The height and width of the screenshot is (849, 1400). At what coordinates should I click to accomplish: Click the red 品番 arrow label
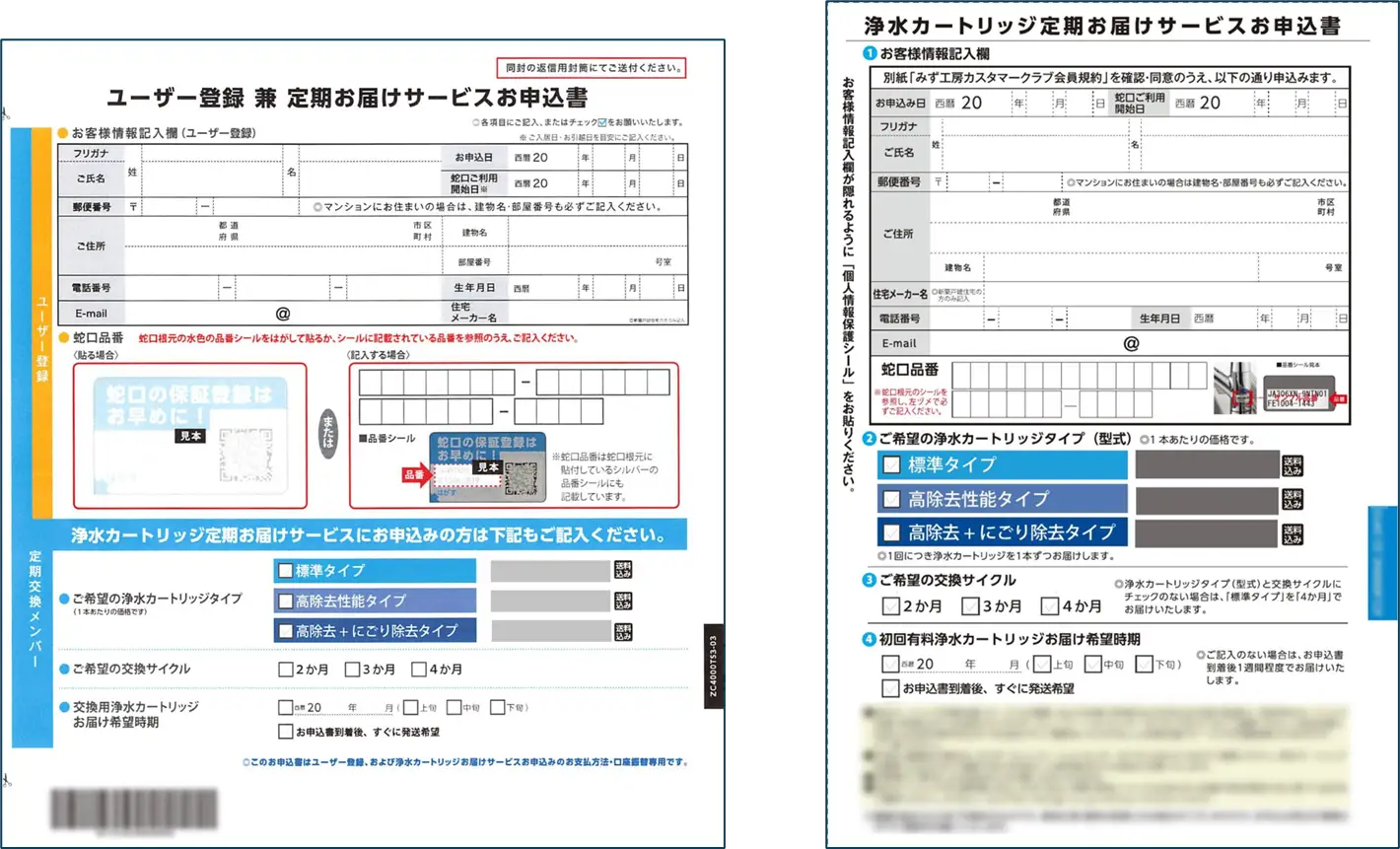click(413, 474)
